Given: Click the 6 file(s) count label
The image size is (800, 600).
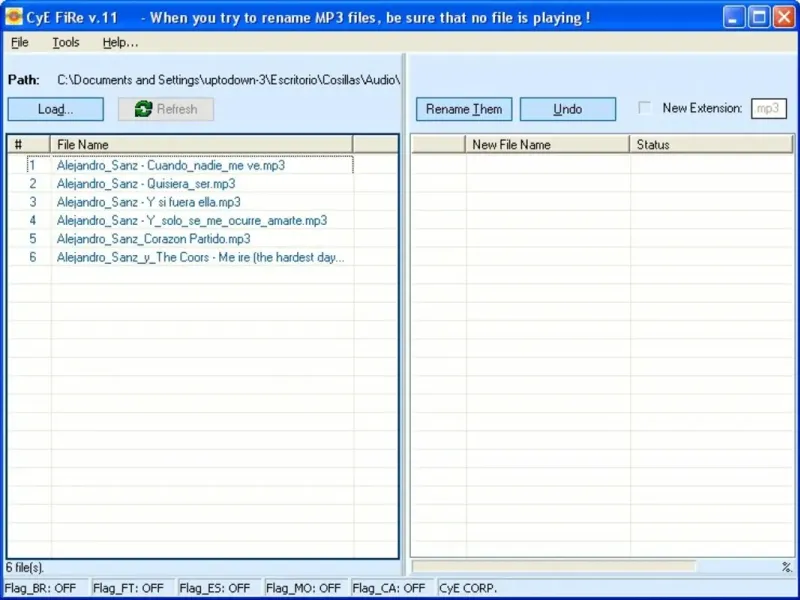Looking at the screenshot, I should tap(25, 567).
